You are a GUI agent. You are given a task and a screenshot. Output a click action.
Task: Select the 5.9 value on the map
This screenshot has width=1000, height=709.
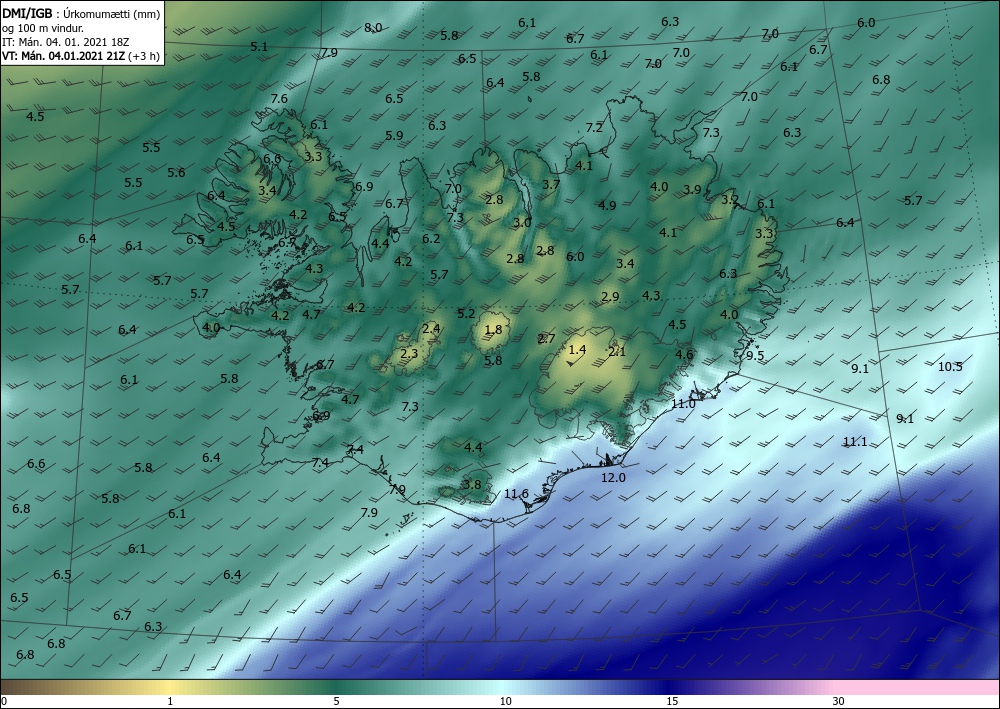[394, 135]
